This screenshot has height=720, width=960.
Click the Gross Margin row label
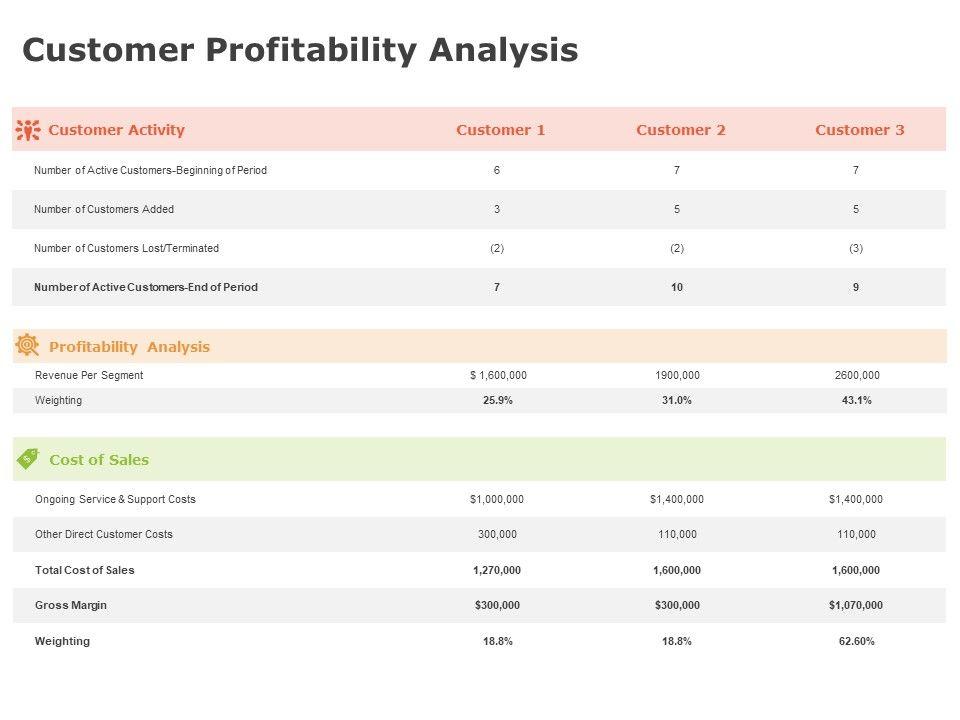click(x=71, y=605)
